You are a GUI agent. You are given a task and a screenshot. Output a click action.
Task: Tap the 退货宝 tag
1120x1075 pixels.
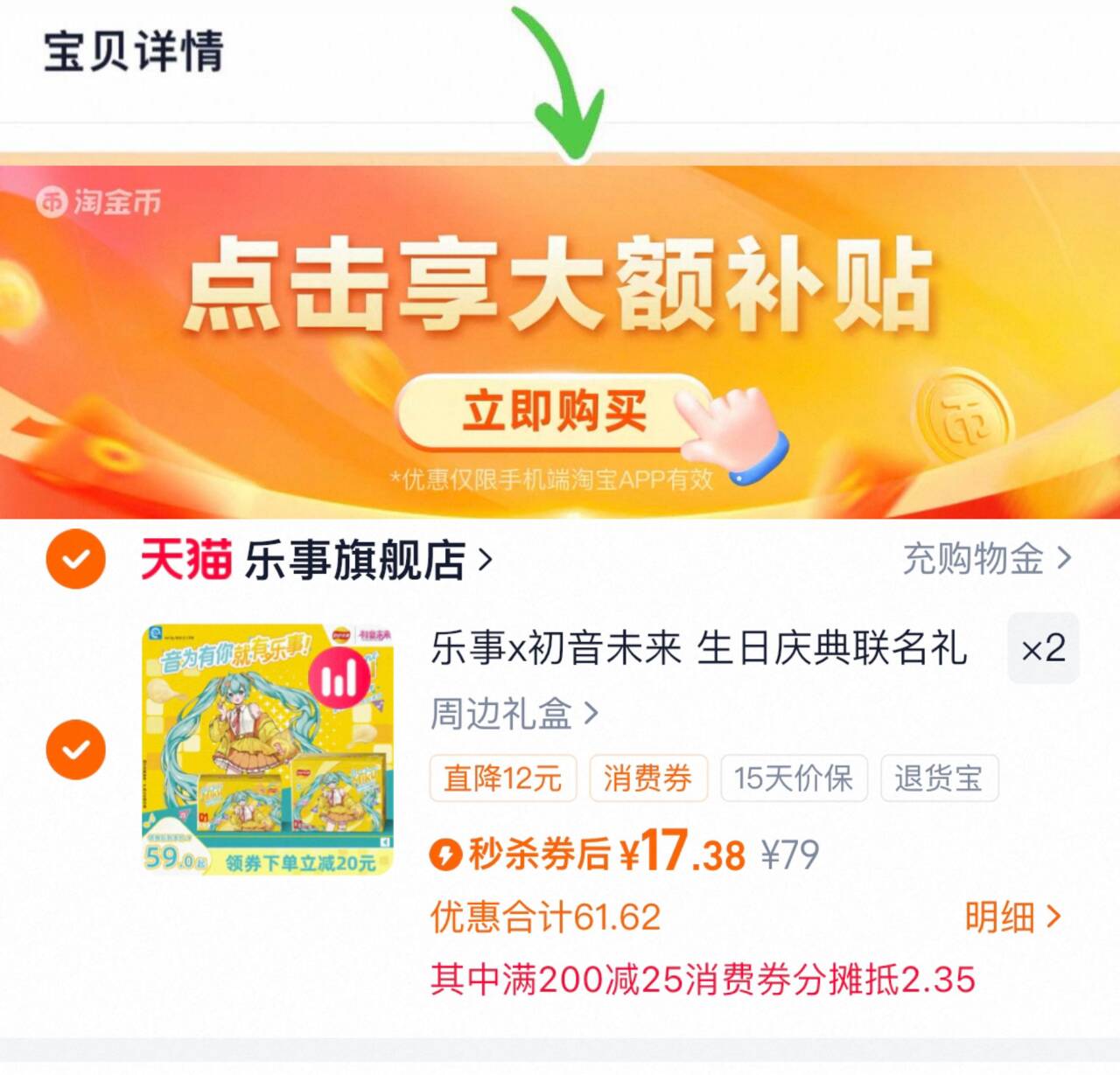pos(939,778)
